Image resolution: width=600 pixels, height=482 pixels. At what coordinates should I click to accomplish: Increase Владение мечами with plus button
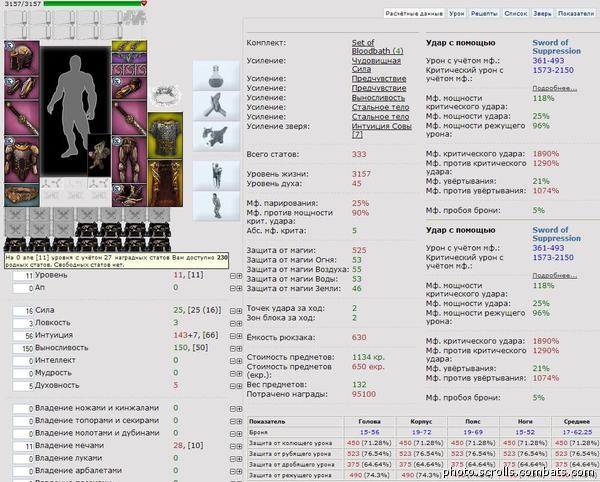[x=239, y=446]
